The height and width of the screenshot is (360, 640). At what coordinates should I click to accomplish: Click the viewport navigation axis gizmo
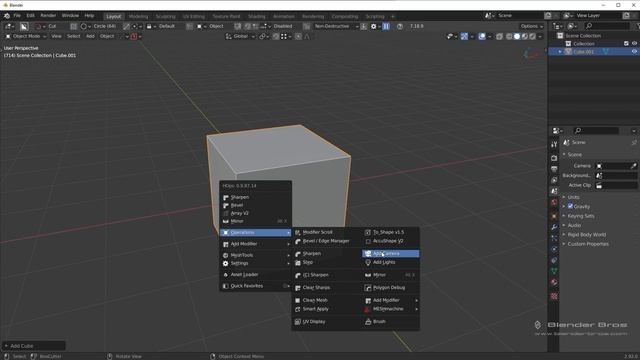(x=531, y=54)
